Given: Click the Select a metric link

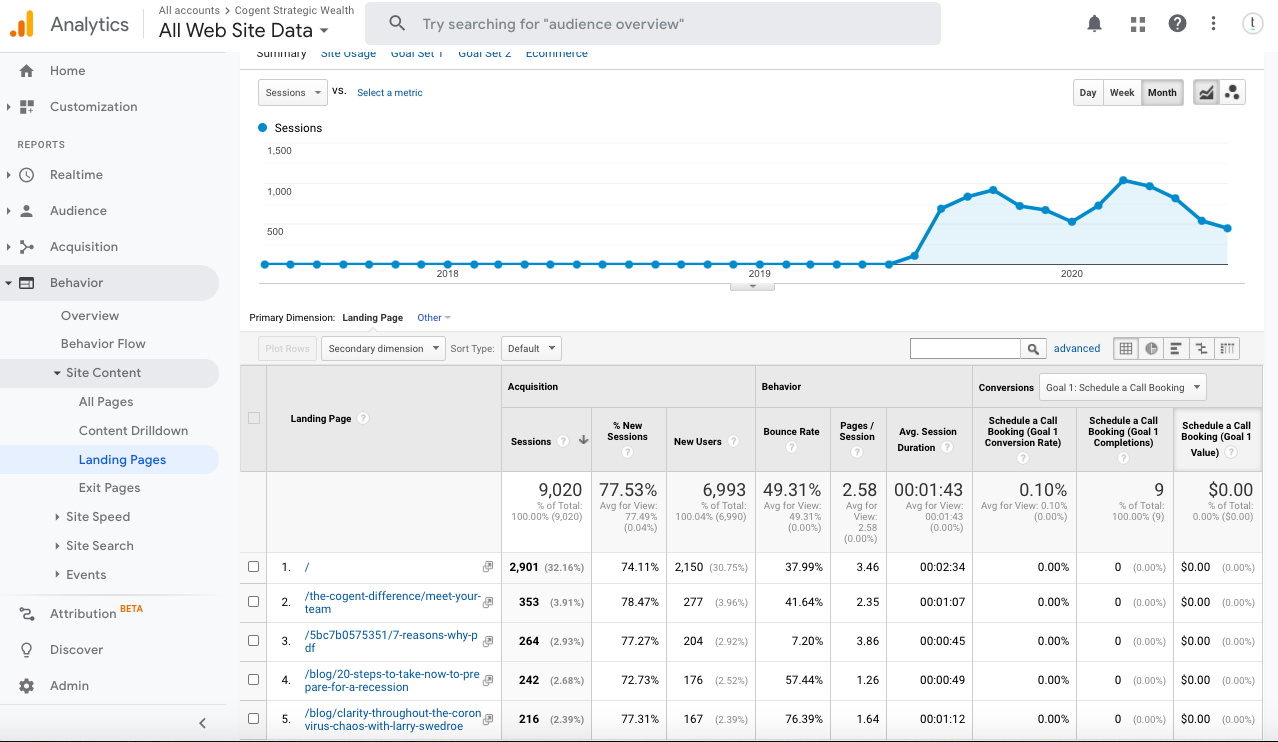Looking at the screenshot, I should tap(390, 92).
